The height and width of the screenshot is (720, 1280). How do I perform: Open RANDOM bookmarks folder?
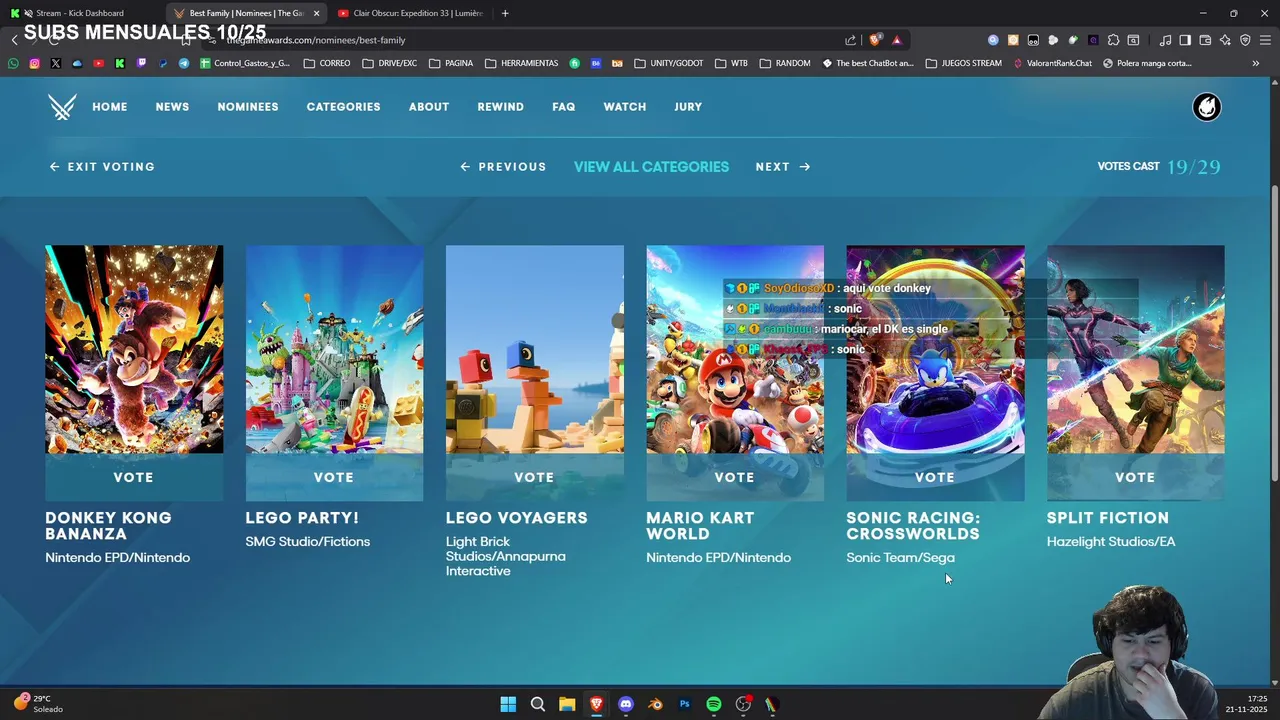pyautogui.click(x=785, y=63)
